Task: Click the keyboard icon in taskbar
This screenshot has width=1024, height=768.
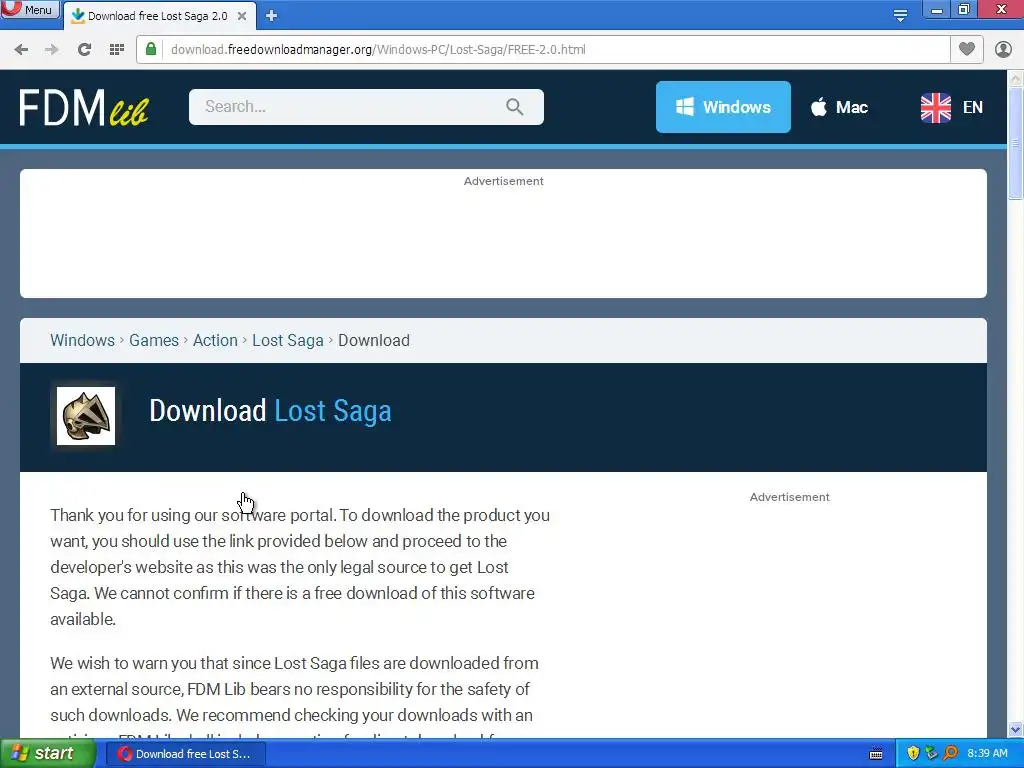Action: [x=876, y=754]
